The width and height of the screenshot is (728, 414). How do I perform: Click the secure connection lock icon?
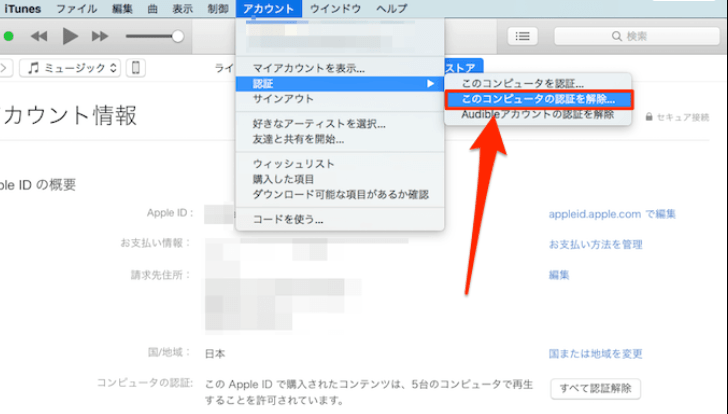click(649, 117)
